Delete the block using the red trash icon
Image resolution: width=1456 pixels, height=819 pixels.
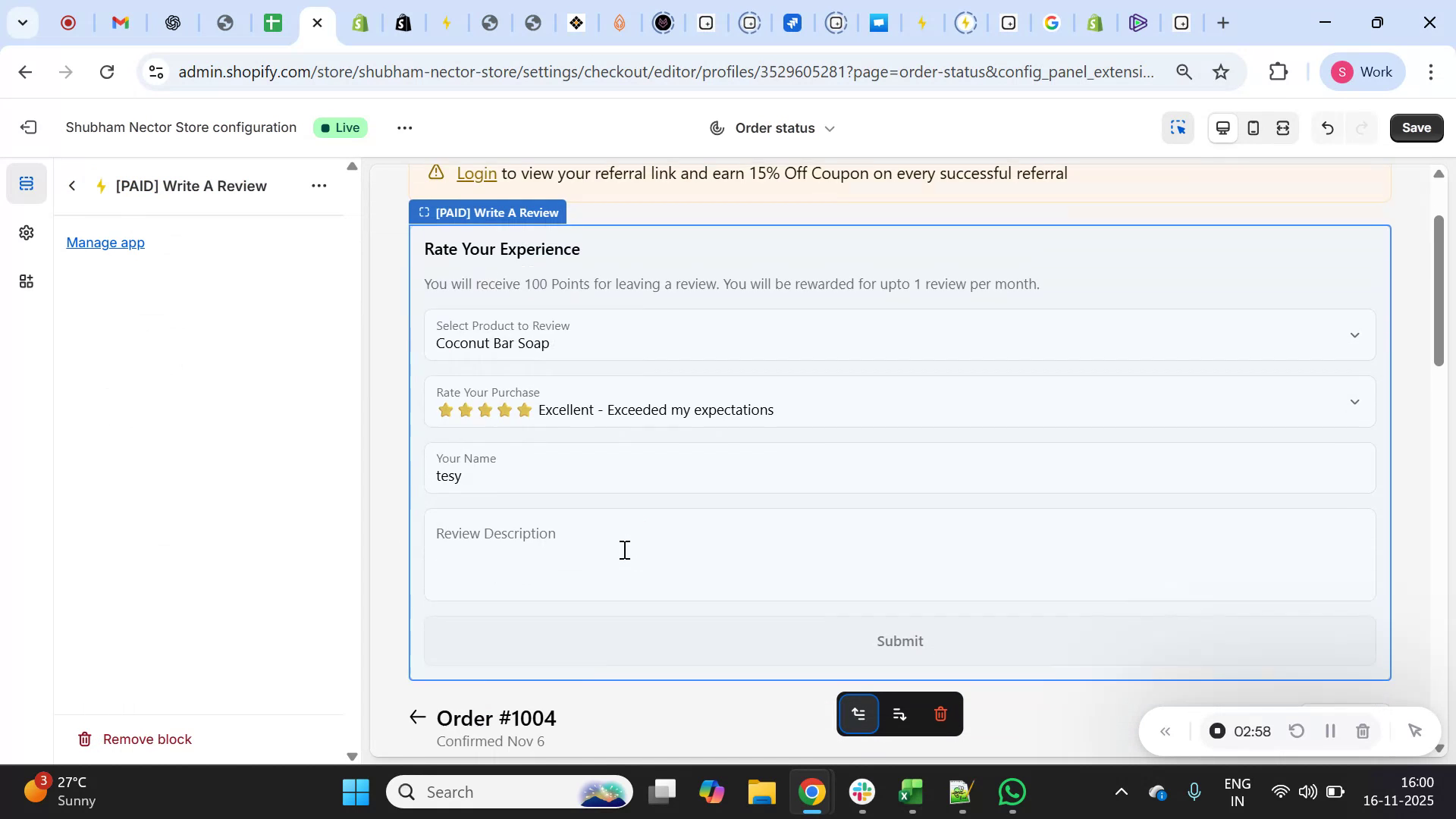pos(940,714)
